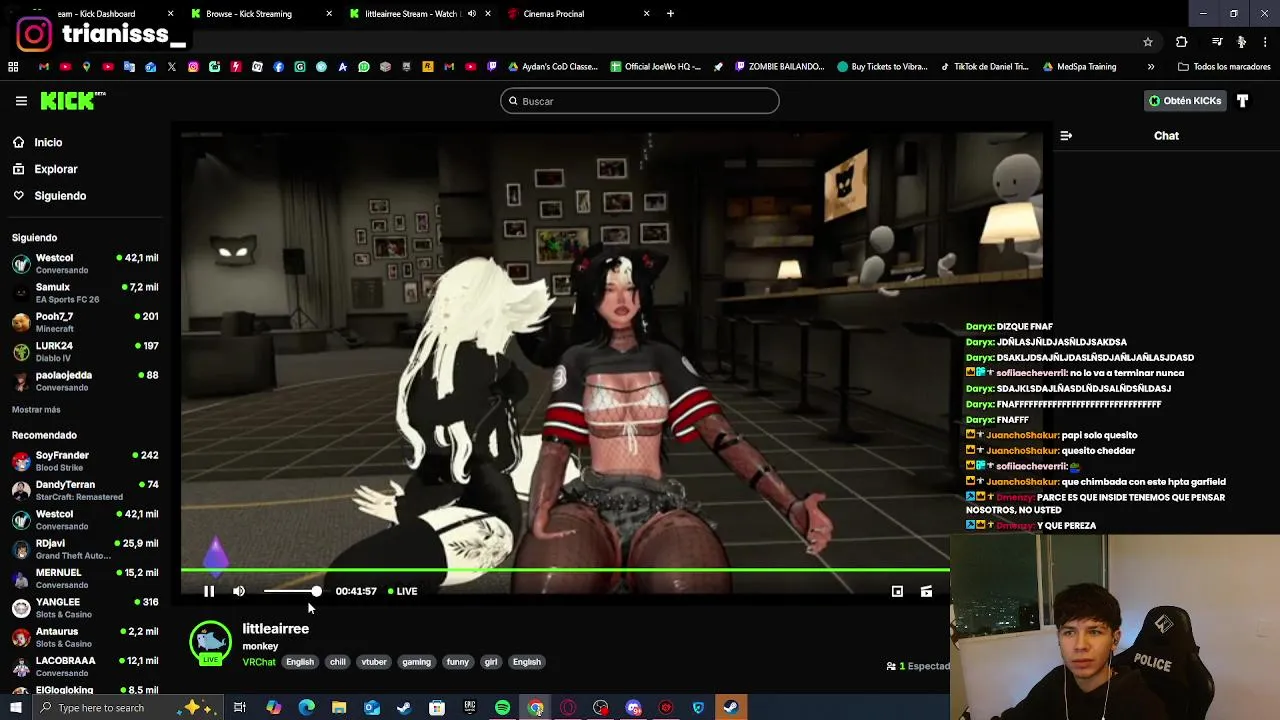Click the Obtén KICKs button
1280x720 pixels.
pos(1185,101)
